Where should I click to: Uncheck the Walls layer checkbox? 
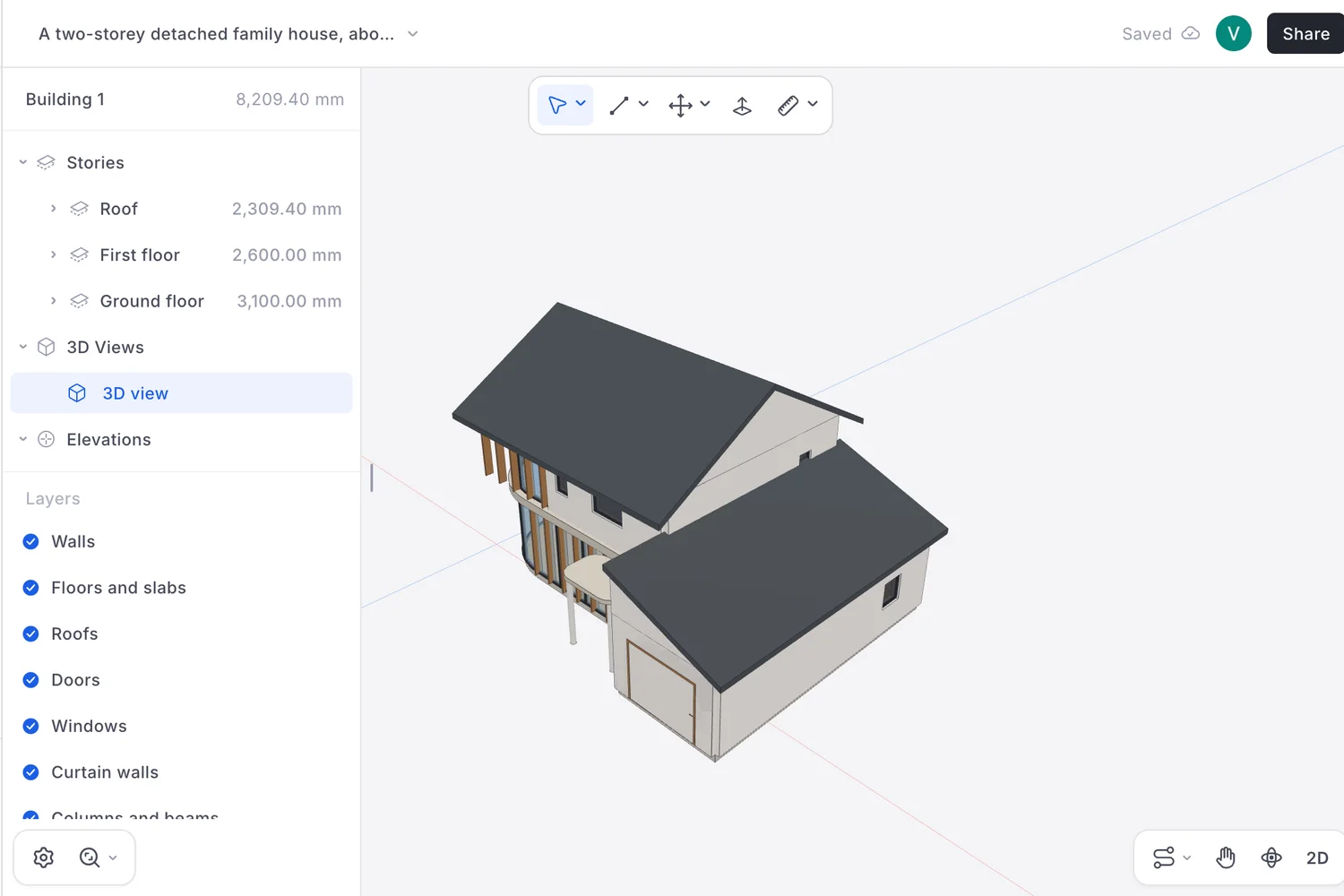click(30, 541)
